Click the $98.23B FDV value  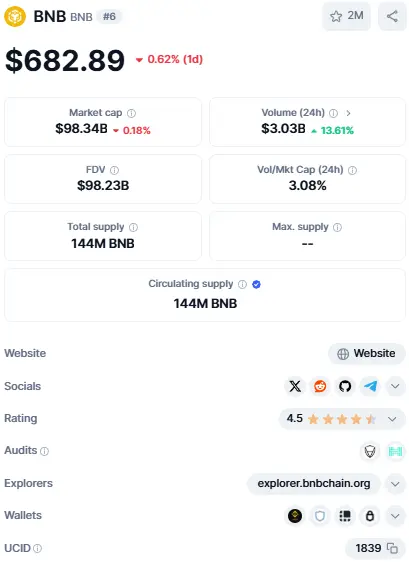click(103, 186)
